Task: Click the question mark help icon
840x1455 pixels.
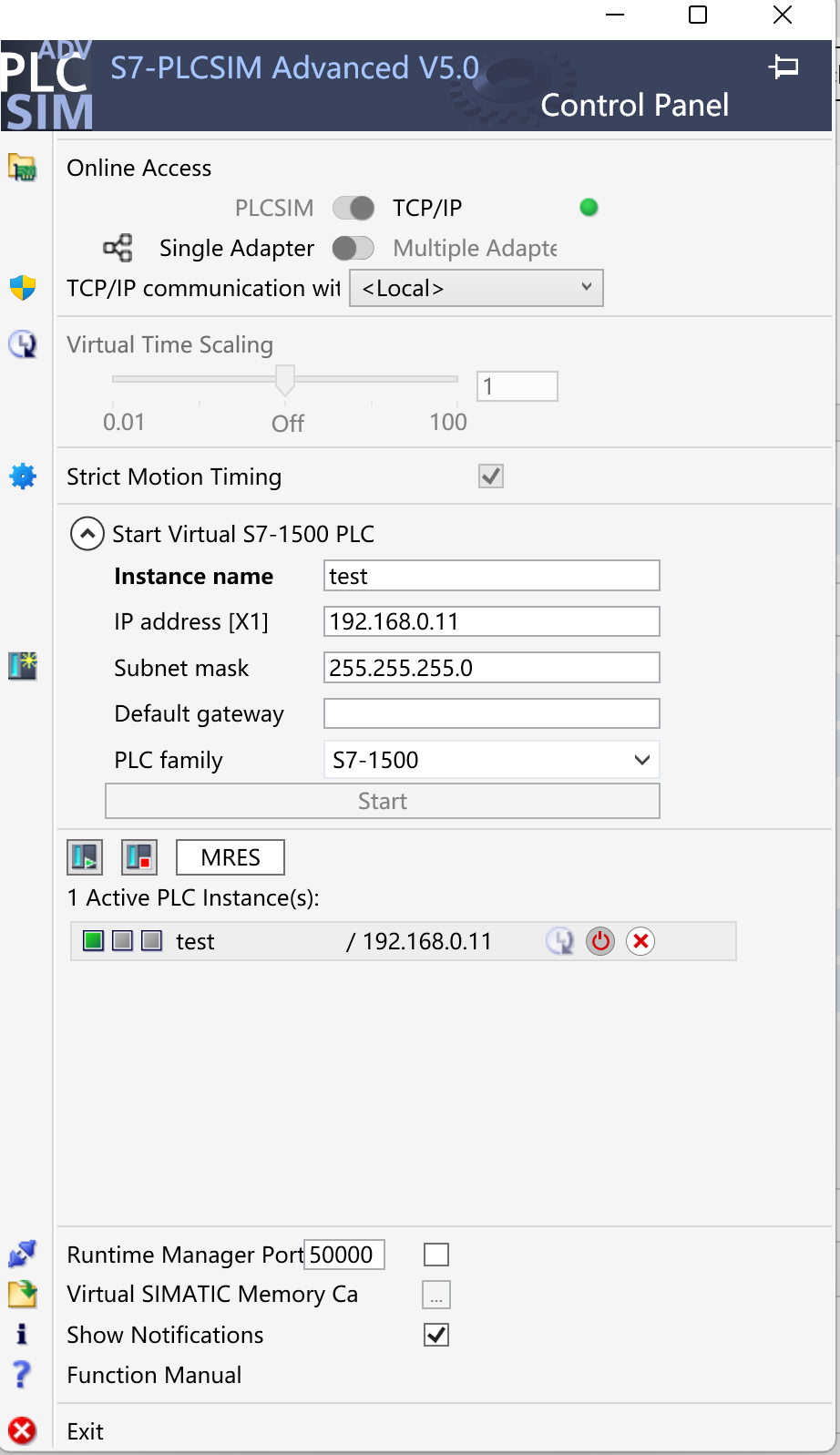Action: (x=22, y=1374)
